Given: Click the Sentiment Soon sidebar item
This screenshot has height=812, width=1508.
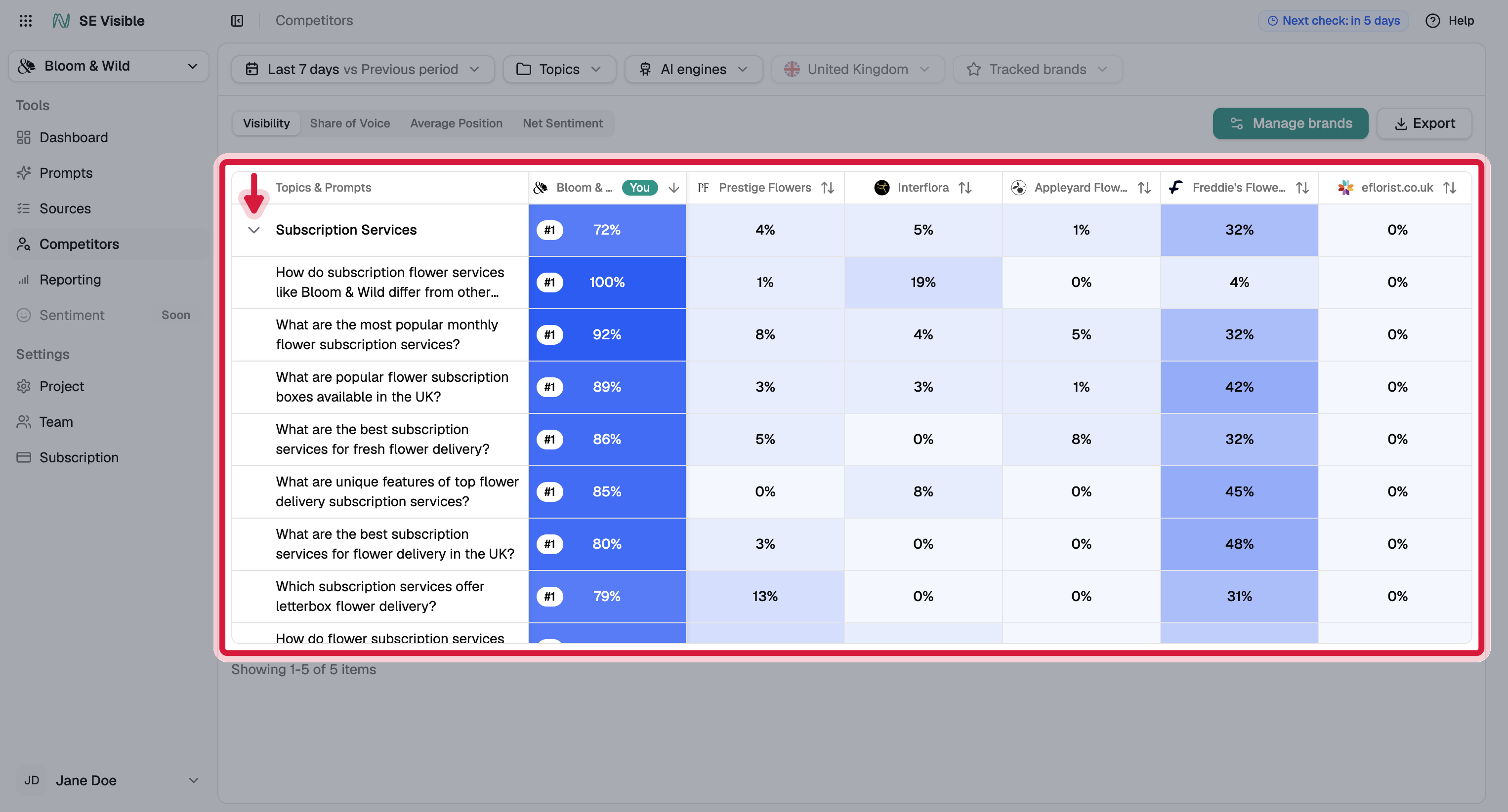Looking at the screenshot, I should (108, 315).
